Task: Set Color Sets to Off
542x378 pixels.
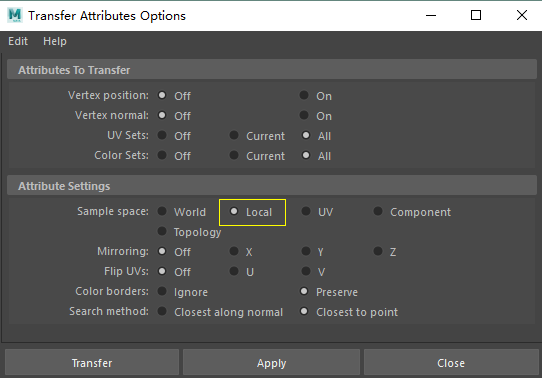Action: click(x=162, y=155)
